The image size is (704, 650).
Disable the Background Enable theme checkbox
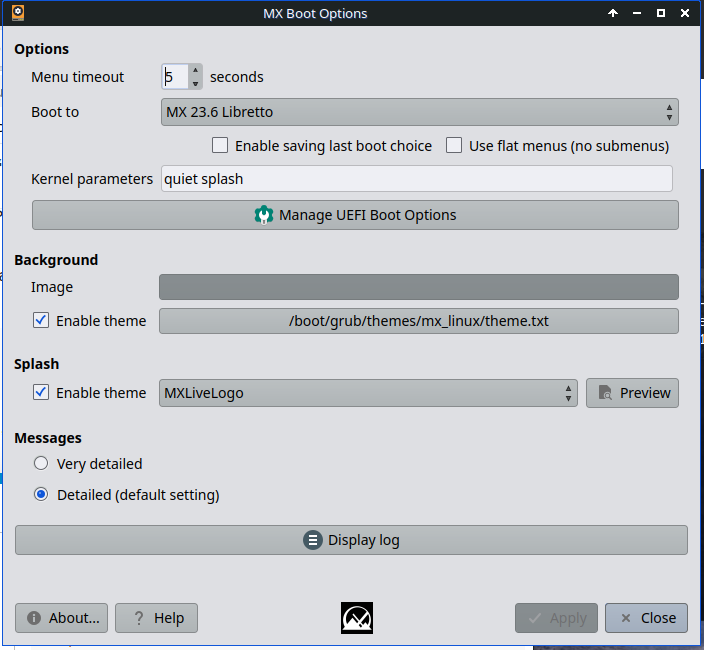41,321
